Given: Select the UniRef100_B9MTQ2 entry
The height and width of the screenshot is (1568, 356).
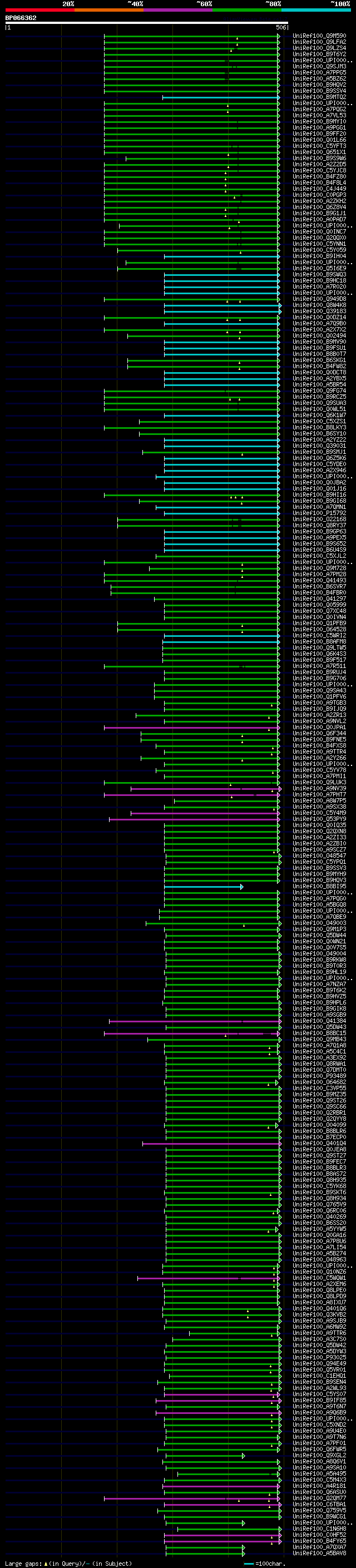Looking at the screenshot, I should pyautogui.click(x=319, y=97).
